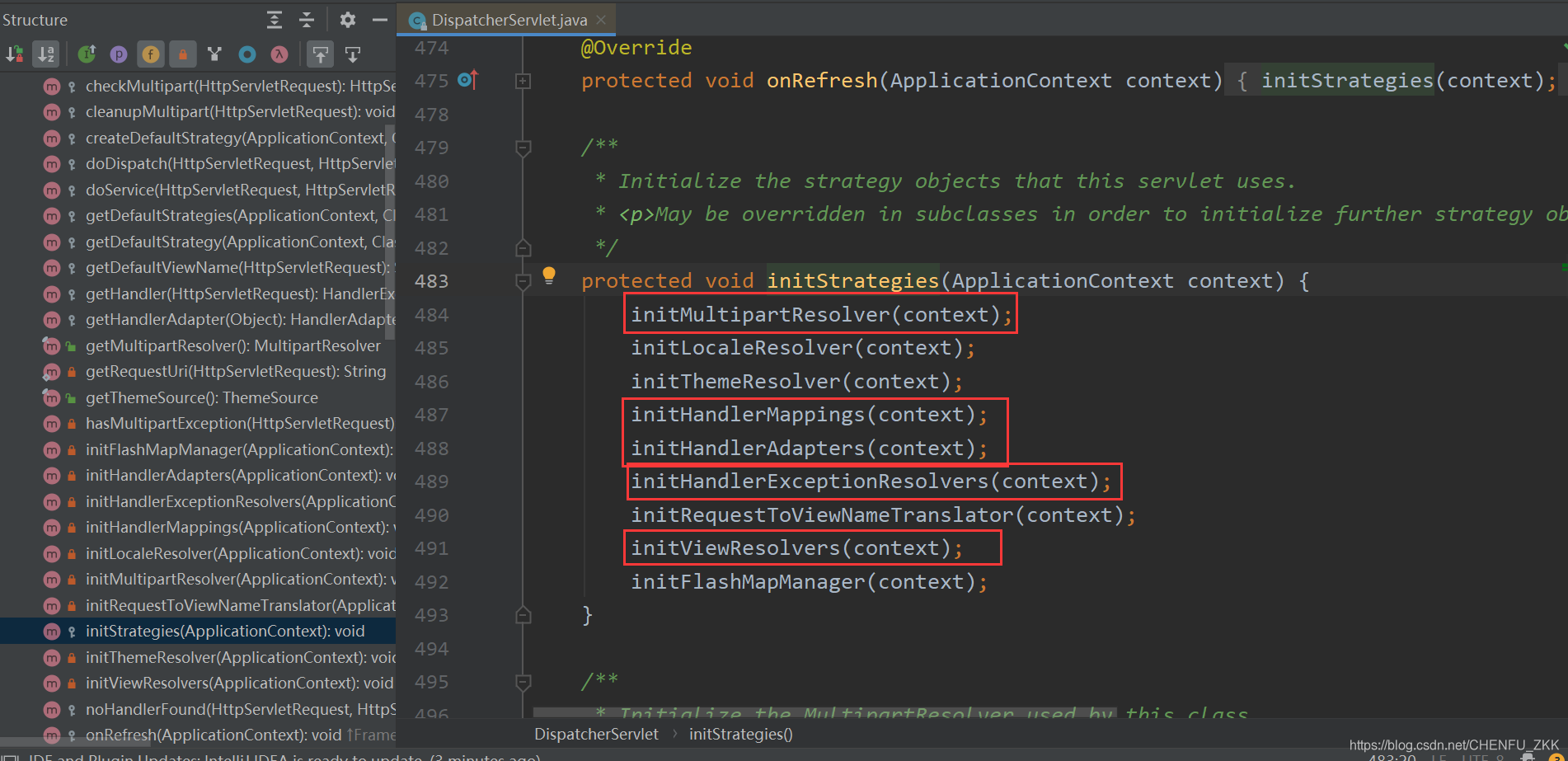The height and width of the screenshot is (761, 1568).
Task: Click initStrategies() breadcrumb
Action: (740, 734)
